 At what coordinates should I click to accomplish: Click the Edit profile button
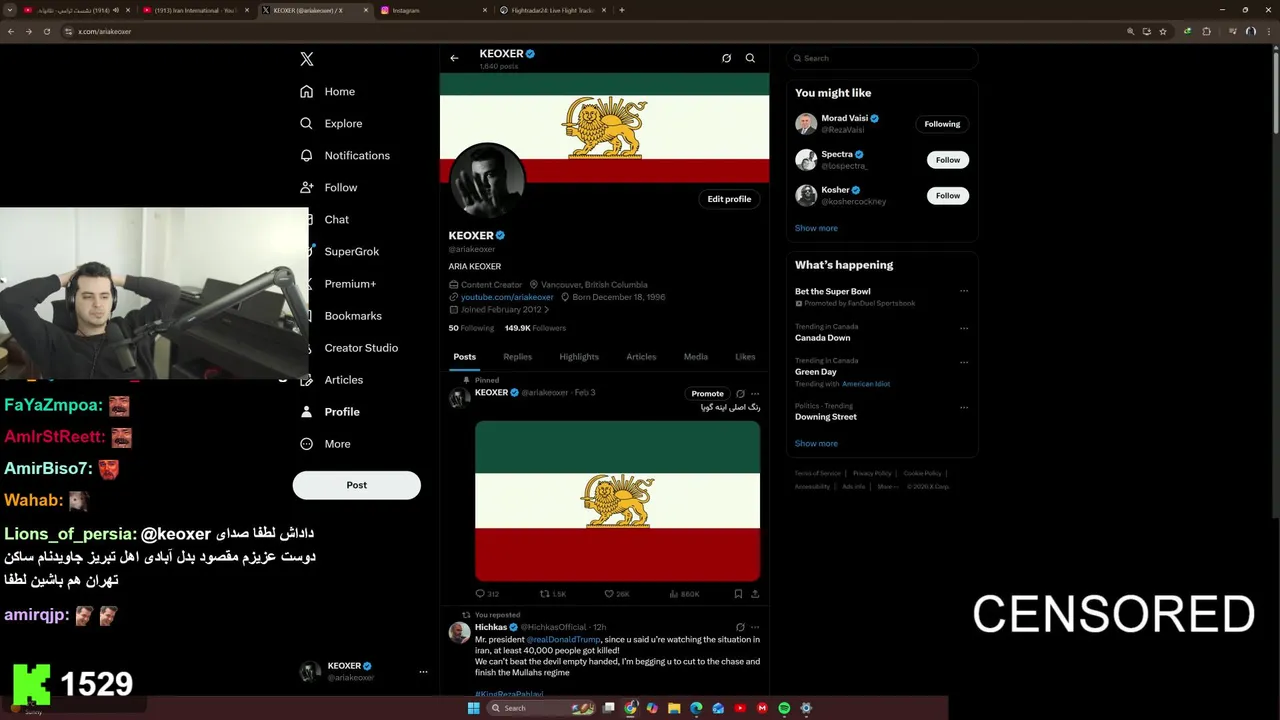click(x=729, y=199)
